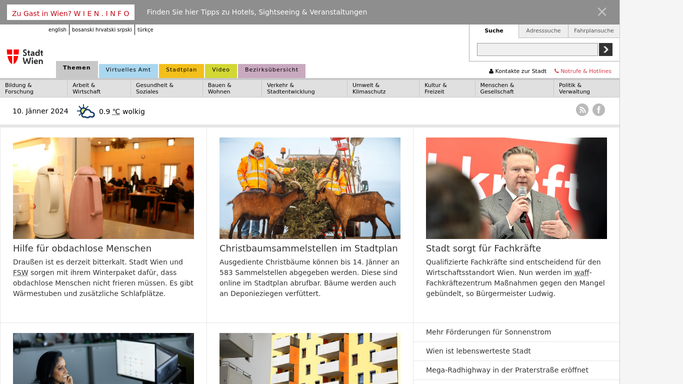683x384 pixels.
Task: Click the cloudy weather icon
Action: (86, 111)
